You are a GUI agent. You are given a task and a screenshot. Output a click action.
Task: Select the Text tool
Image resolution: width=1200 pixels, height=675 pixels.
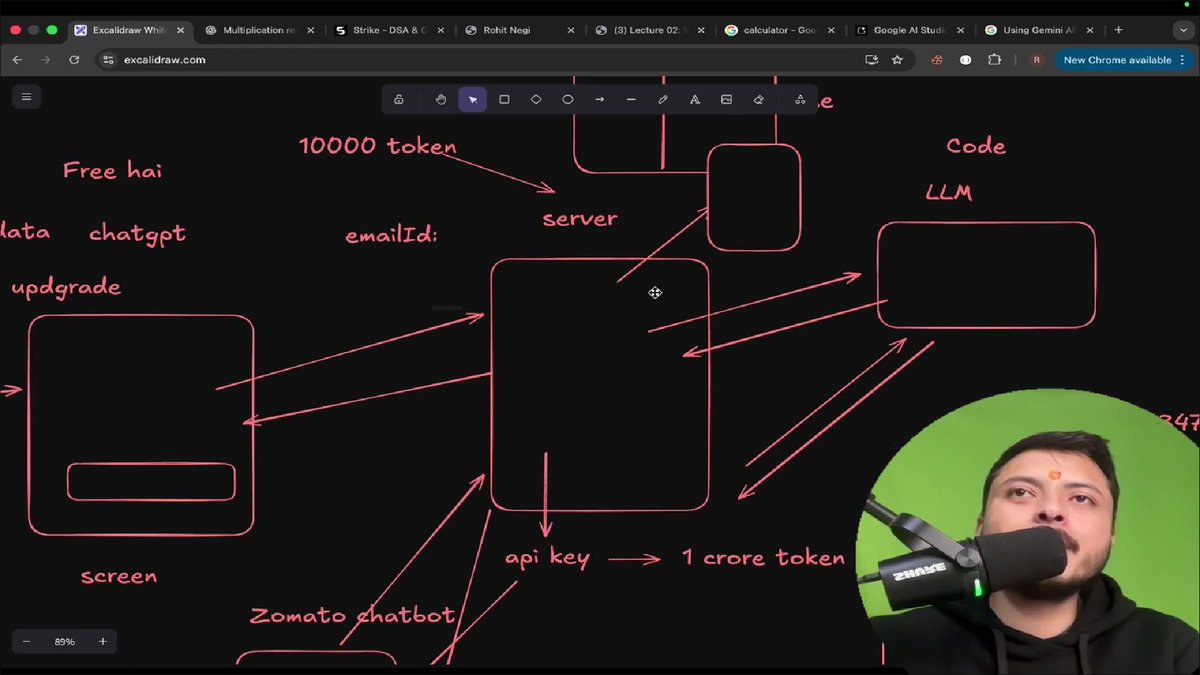click(694, 99)
